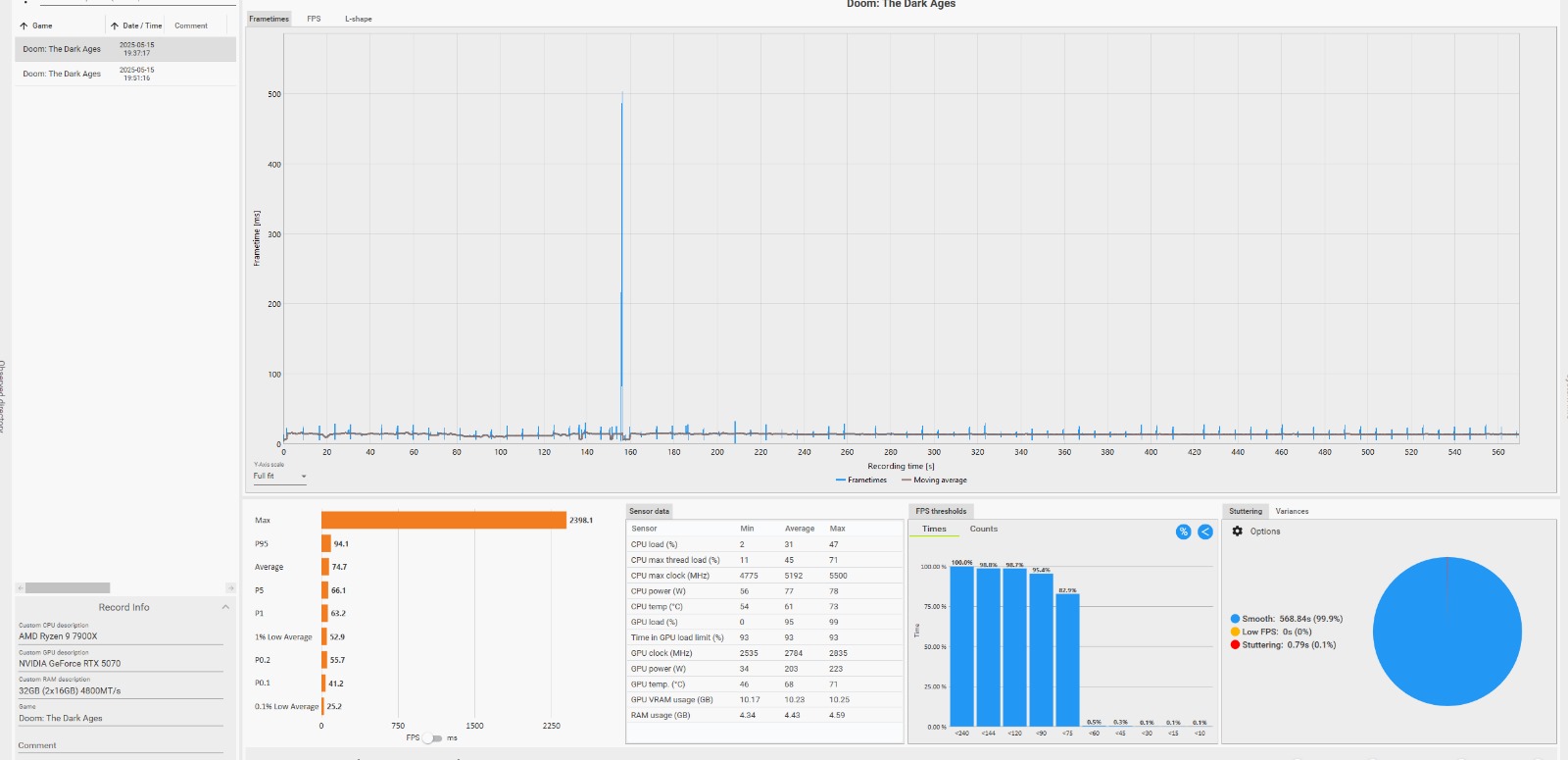This screenshot has width=1568, height=760.
Task: Click the left arrow of record list scrollbar
Action: tap(20, 588)
